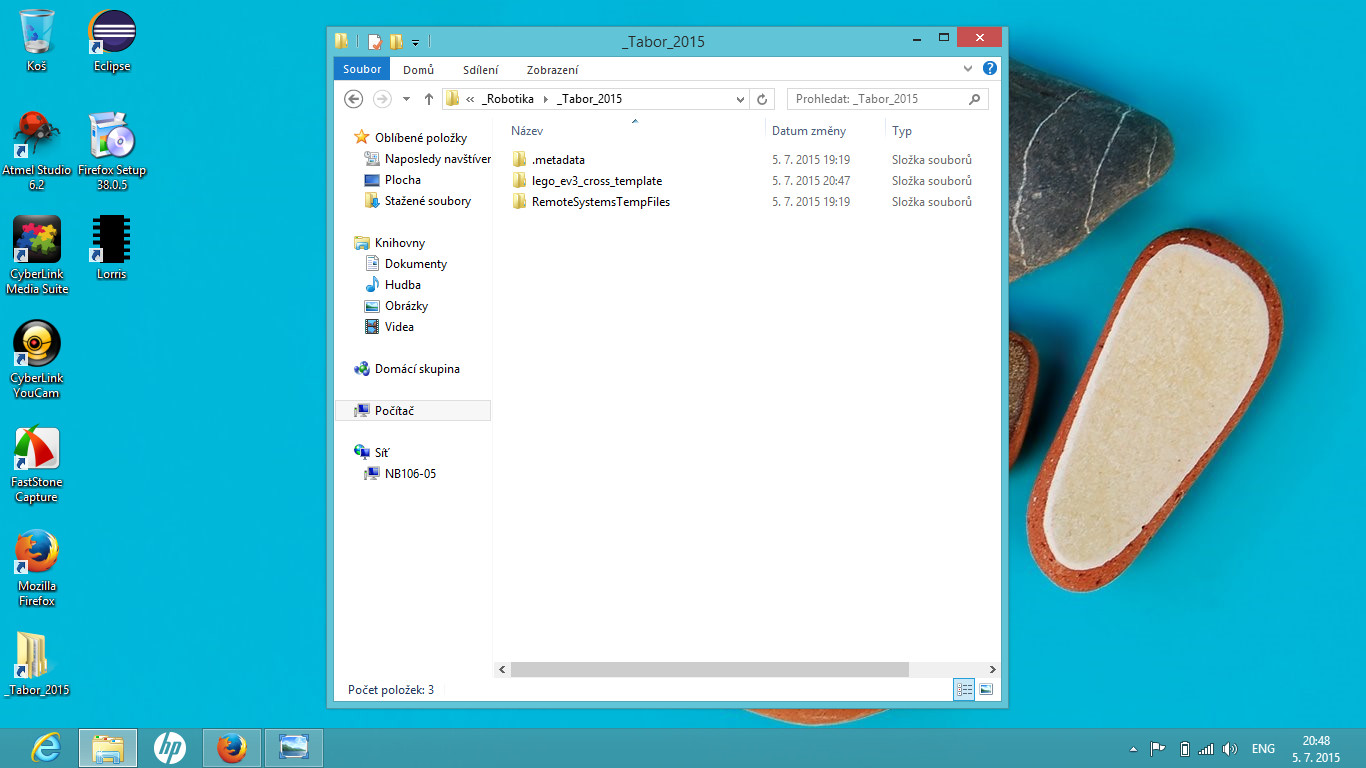The image size is (1366, 768).
Task: Open the address bar history dropdown
Action: 740,99
